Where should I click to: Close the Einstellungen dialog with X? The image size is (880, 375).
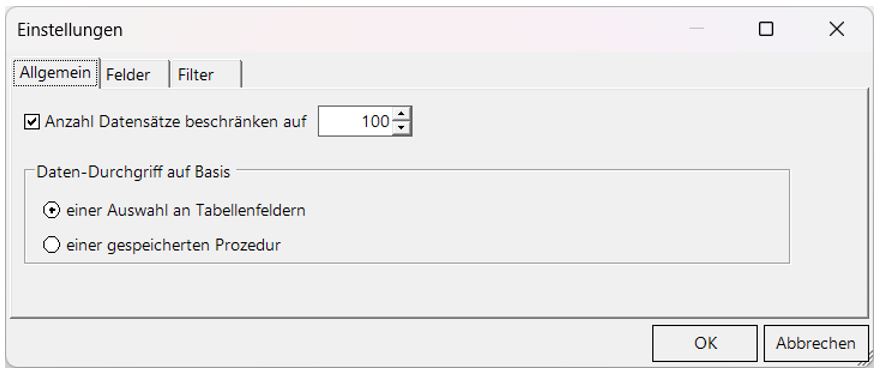tap(837, 29)
